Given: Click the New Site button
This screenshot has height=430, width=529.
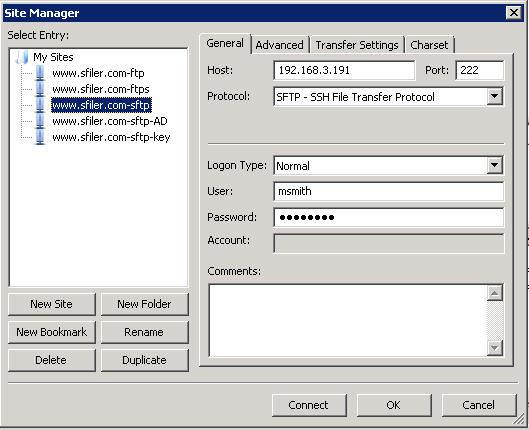Looking at the screenshot, I should [52, 304].
